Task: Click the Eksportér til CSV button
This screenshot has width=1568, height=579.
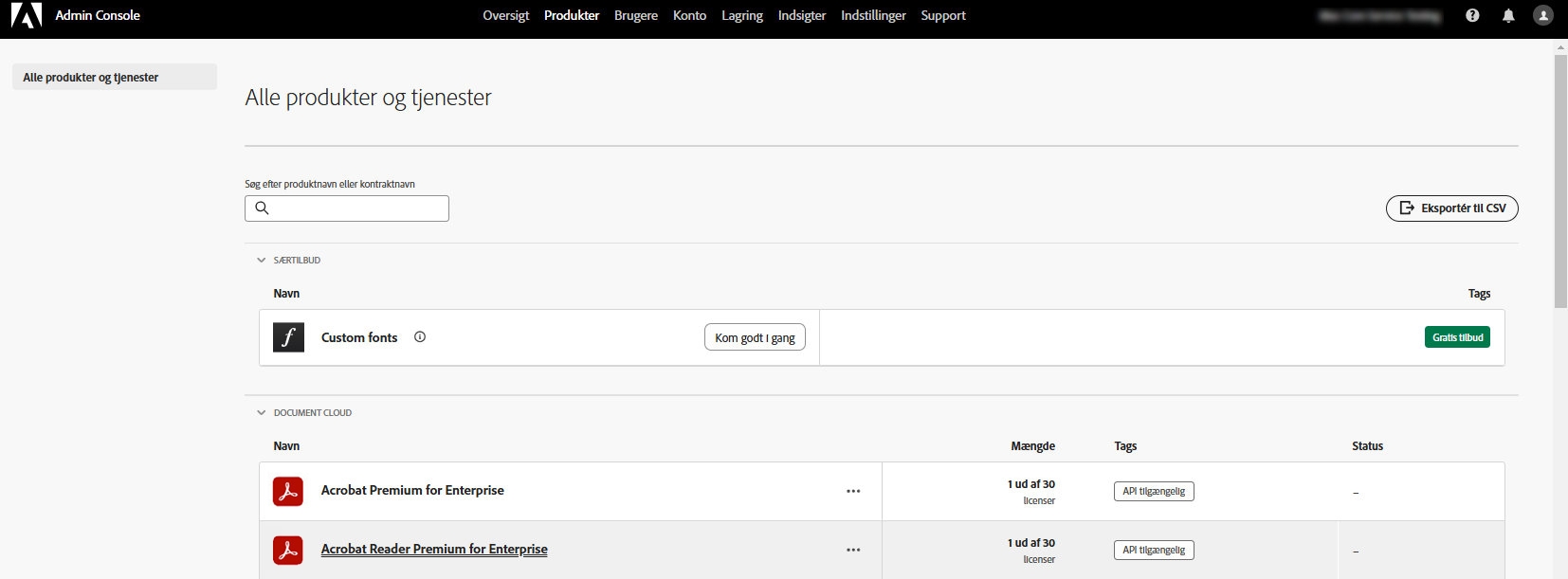Action: 1452,208
